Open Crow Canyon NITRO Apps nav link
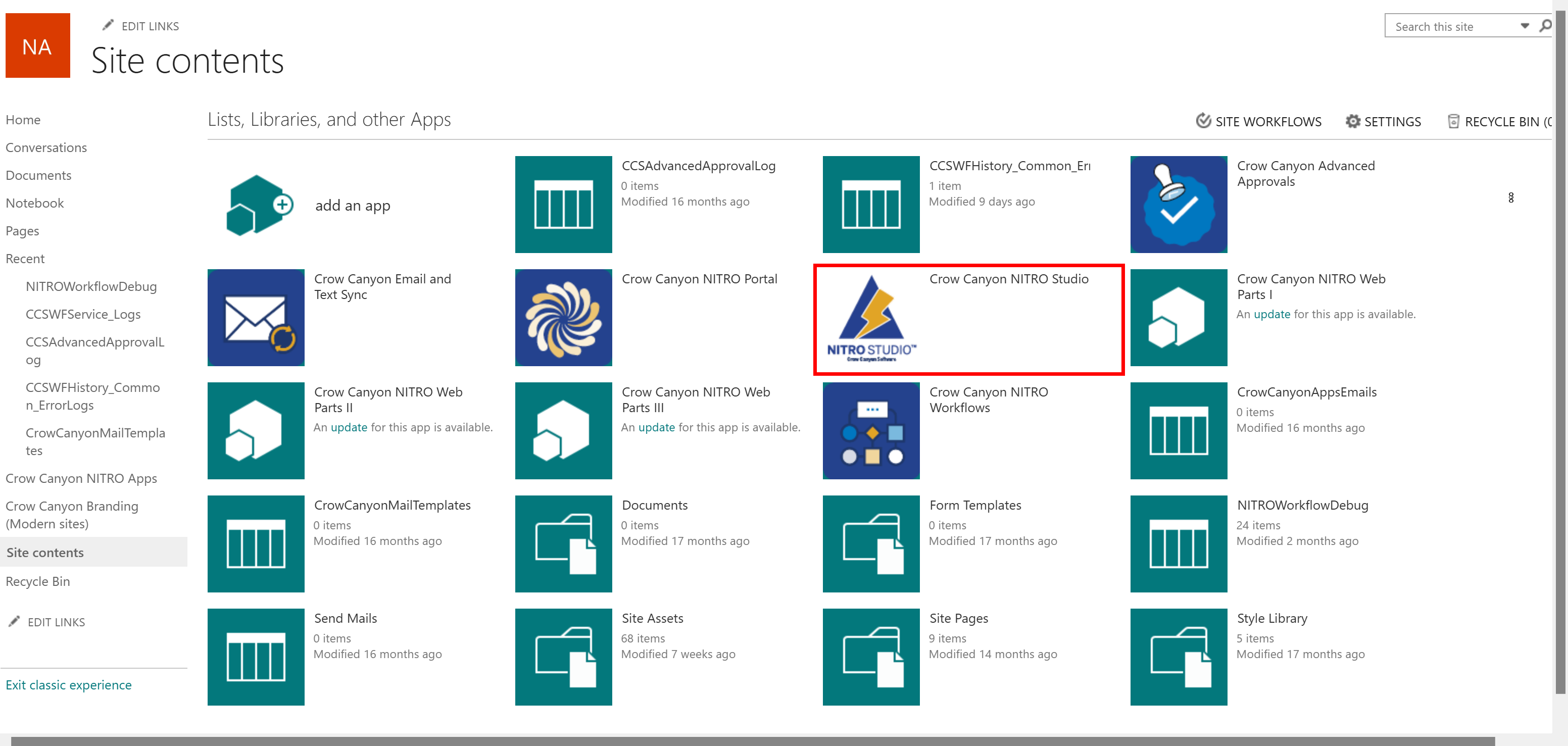1568x746 pixels. (x=81, y=479)
